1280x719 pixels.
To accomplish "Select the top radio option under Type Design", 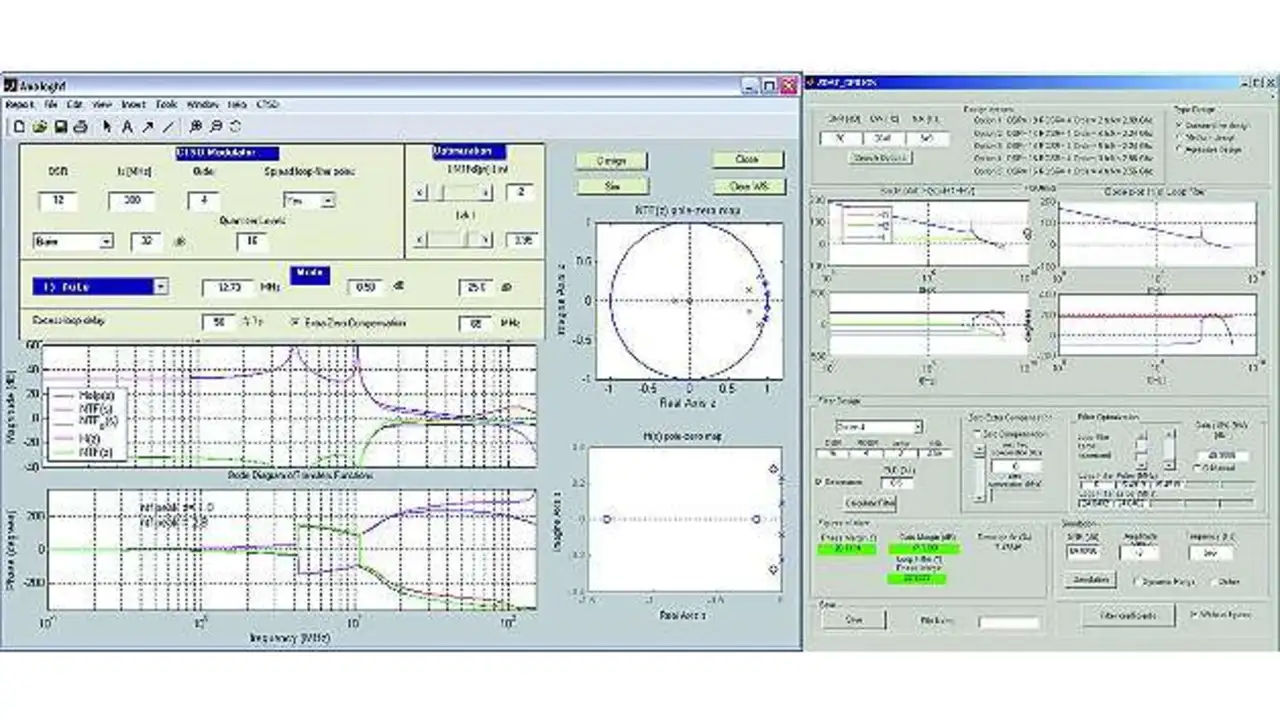I will click(x=1181, y=124).
